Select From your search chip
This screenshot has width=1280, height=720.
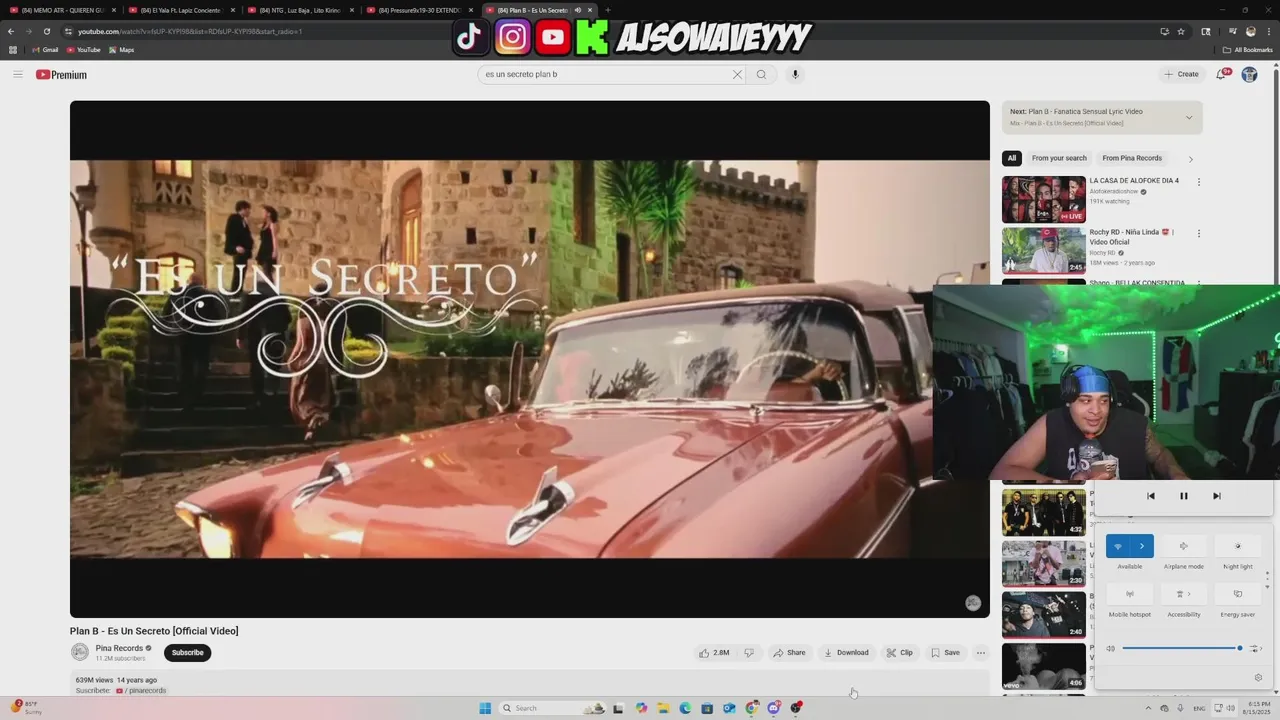pos(1059,158)
